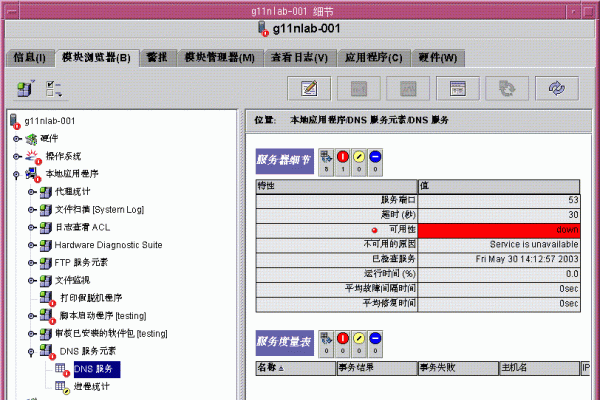Click the table icon beside 逆叠统计
This screenshot has width=600, height=400.
tap(62, 387)
